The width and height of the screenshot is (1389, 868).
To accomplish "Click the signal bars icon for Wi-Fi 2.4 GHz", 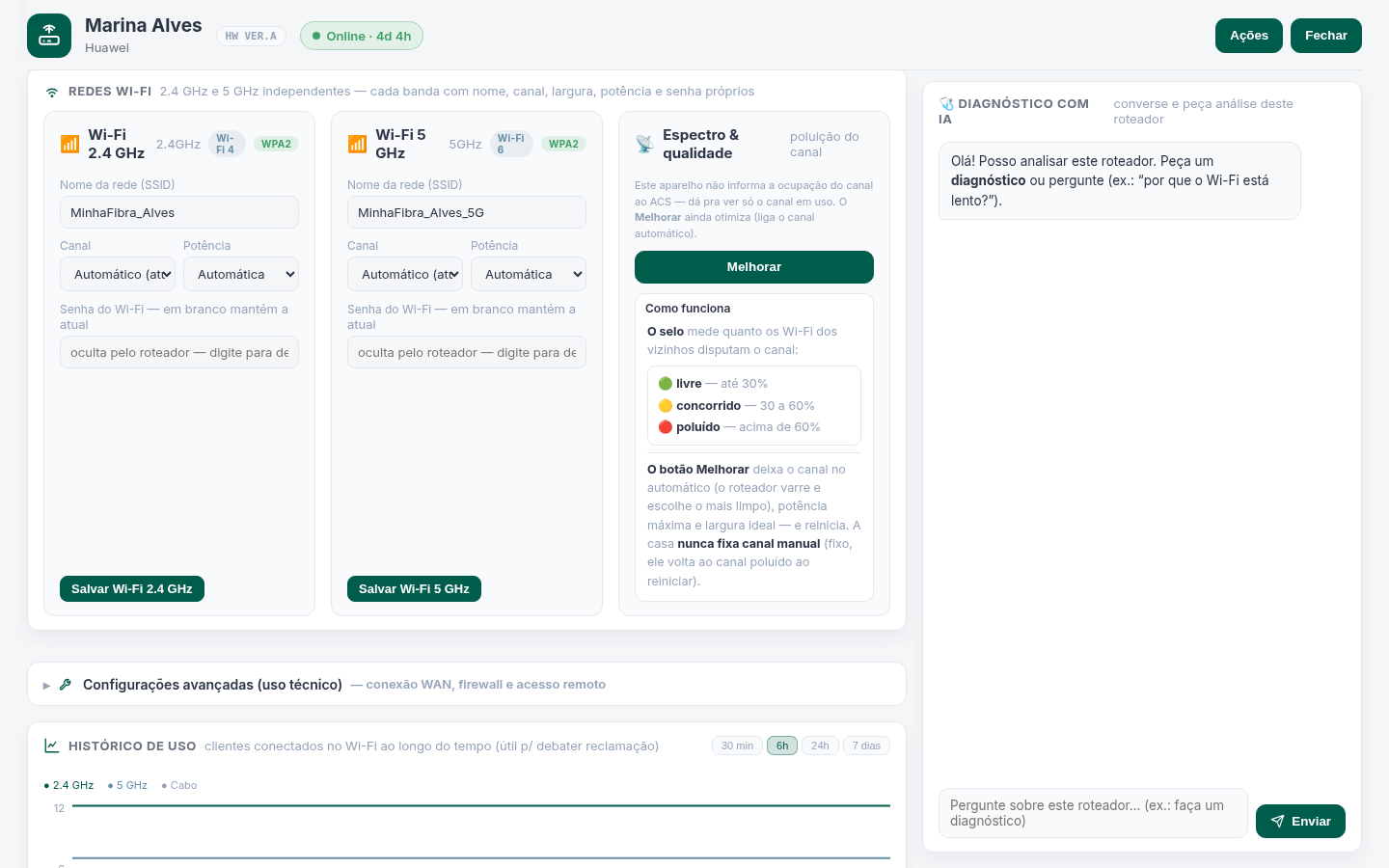I will coord(69,144).
